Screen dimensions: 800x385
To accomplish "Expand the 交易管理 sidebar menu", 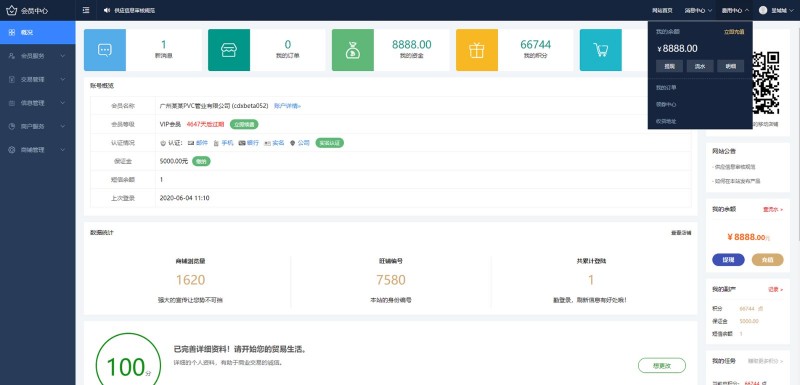I will point(38,80).
